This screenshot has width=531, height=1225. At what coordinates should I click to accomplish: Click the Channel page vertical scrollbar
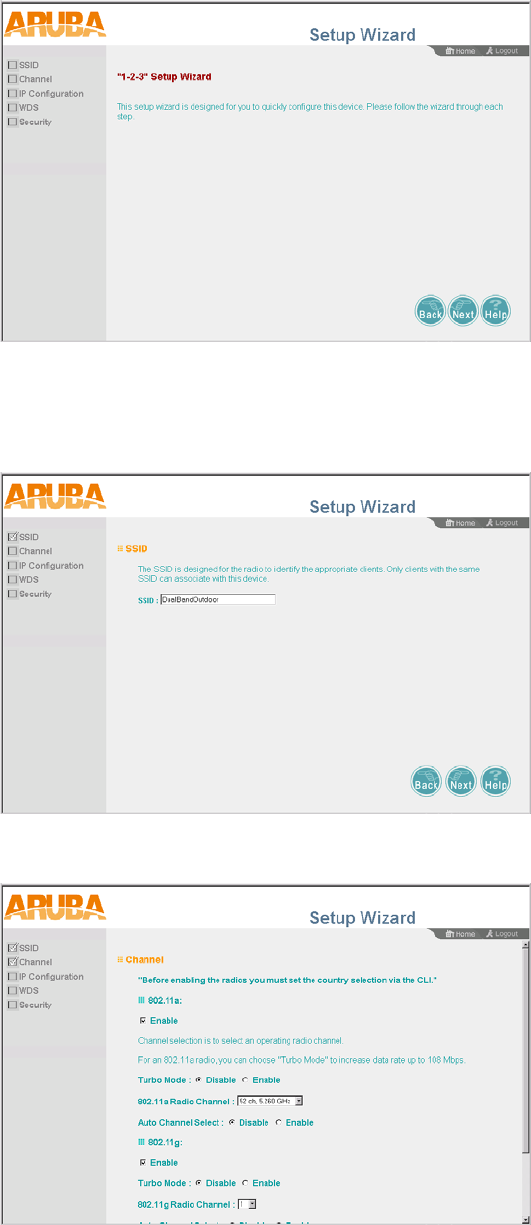pos(526,1084)
